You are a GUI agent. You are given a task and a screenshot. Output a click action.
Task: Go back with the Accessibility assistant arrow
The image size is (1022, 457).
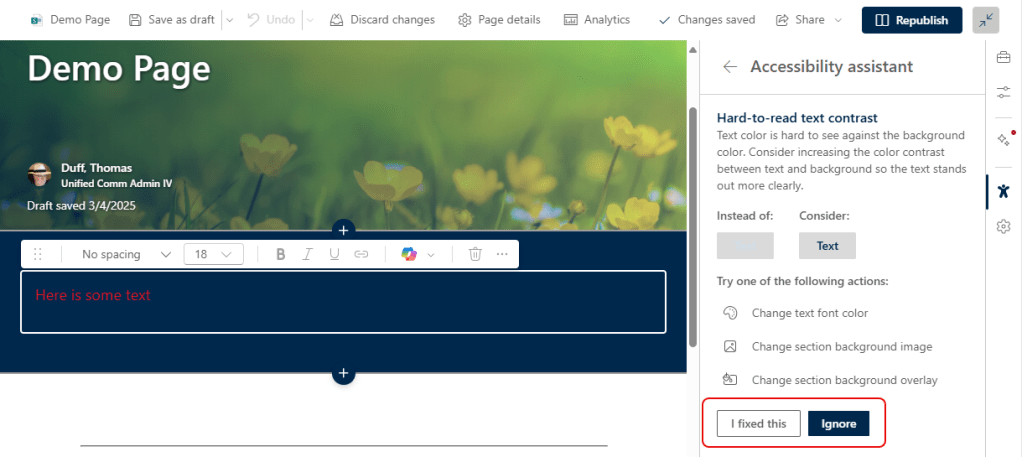[730, 67]
